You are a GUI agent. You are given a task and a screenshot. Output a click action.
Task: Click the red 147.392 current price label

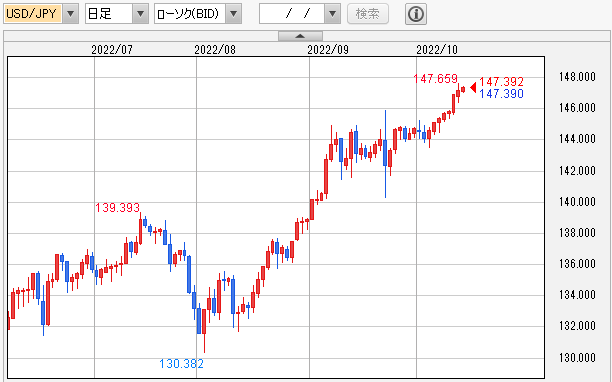click(x=501, y=82)
